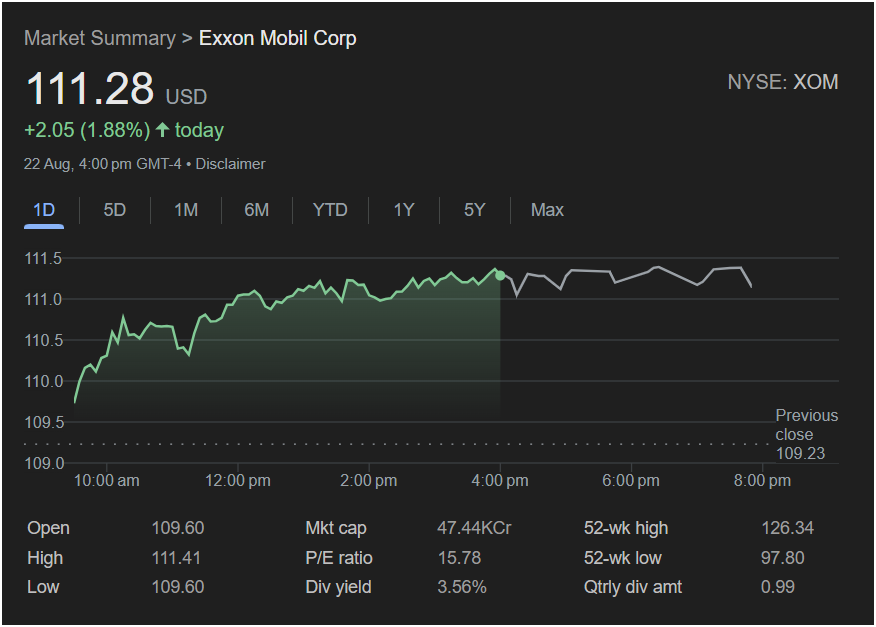
Task: Click the NYSE: XOM ticker label
Action: pos(782,82)
